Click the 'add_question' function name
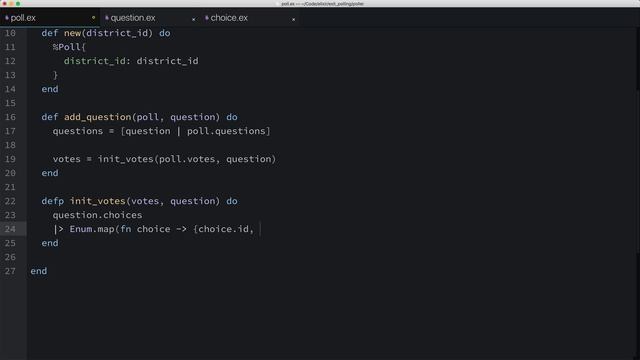The image size is (640, 360). pyautogui.click(x=98, y=117)
